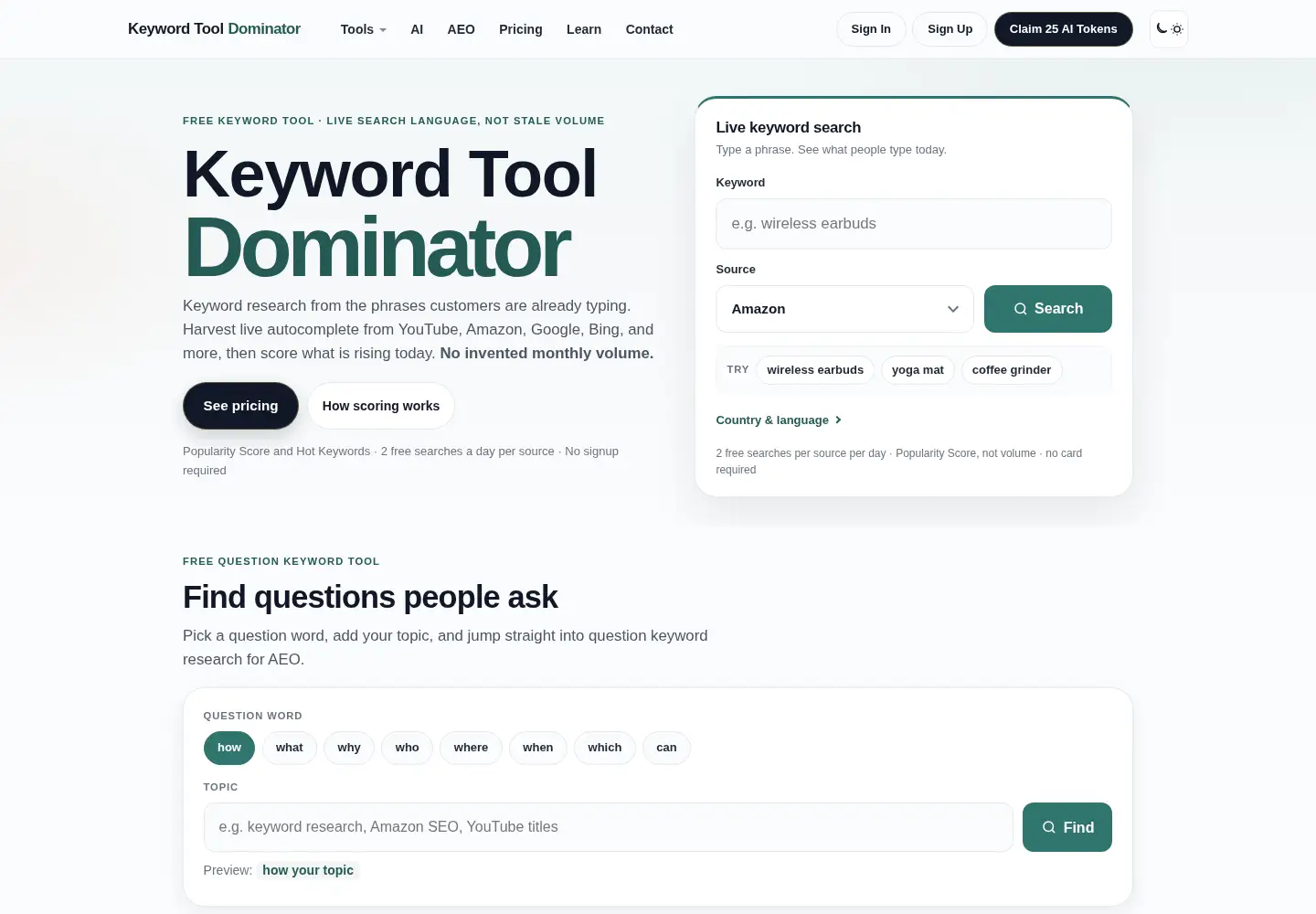1316x914 pixels.
Task: Select the 'what' question word
Action: click(289, 748)
